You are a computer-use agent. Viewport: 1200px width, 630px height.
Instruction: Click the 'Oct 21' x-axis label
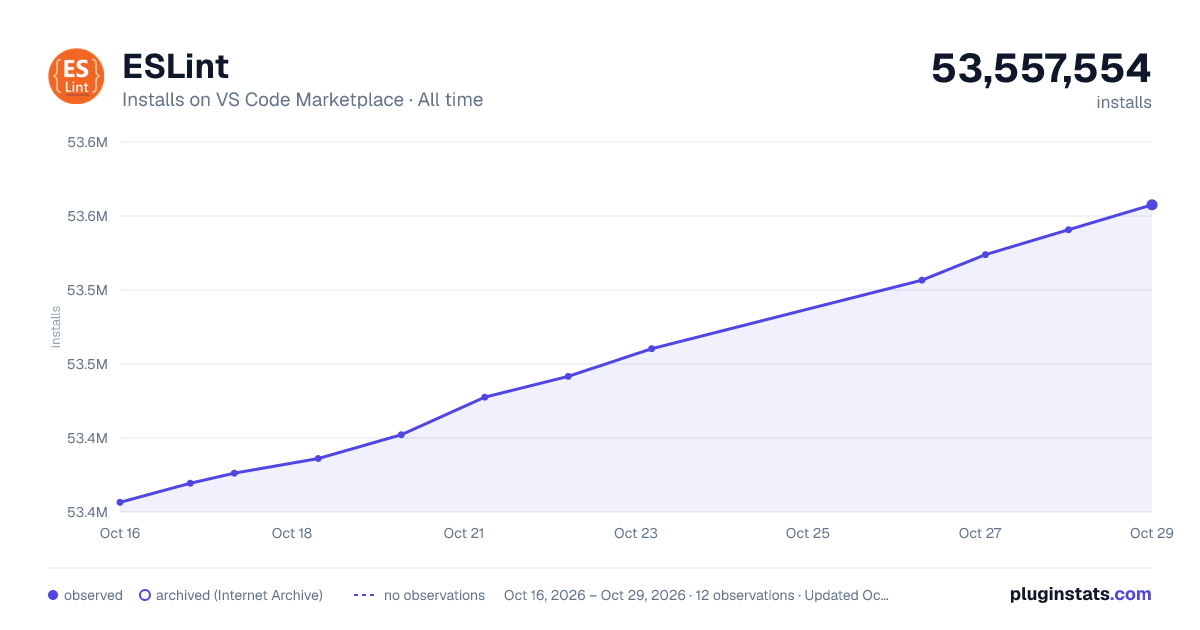pos(464,533)
